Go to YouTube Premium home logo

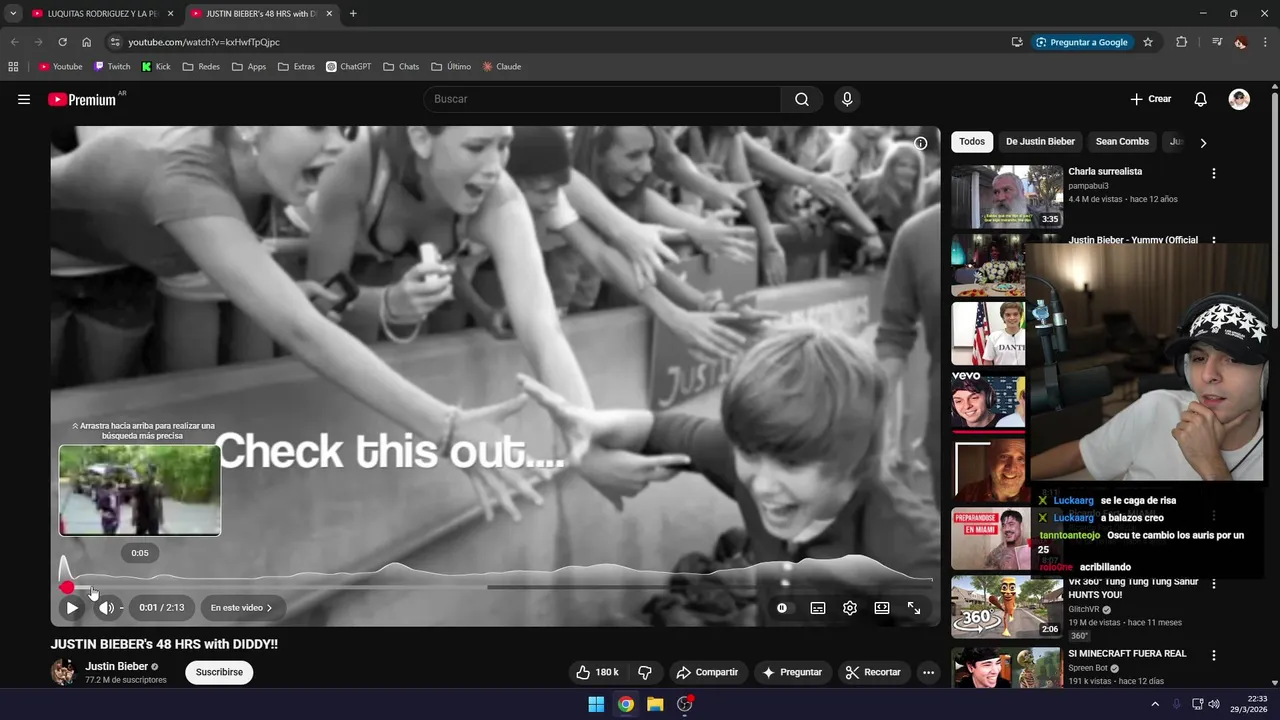pyautogui.click(x=82, y=99)
